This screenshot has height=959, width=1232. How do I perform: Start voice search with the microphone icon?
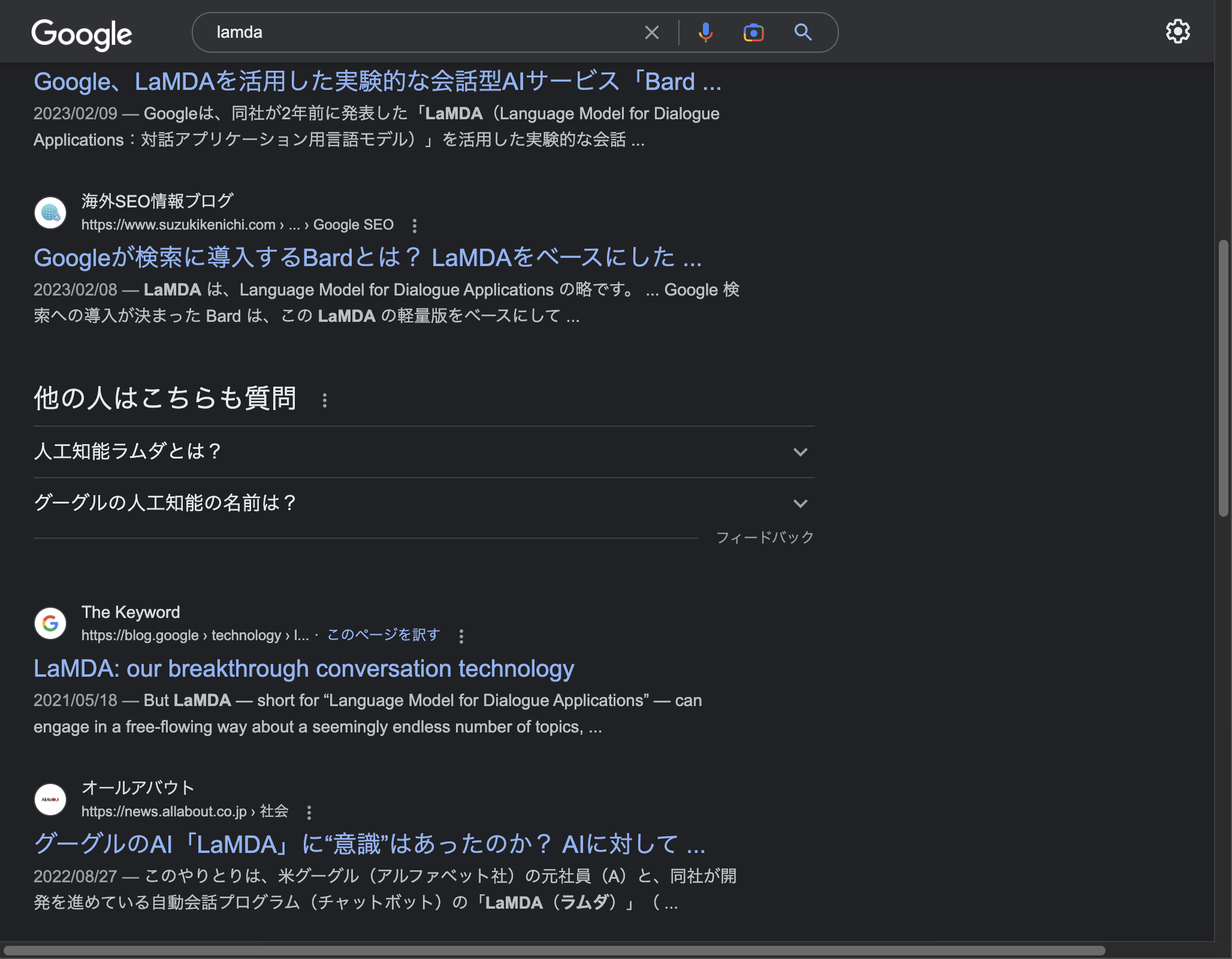coord(706,32)
